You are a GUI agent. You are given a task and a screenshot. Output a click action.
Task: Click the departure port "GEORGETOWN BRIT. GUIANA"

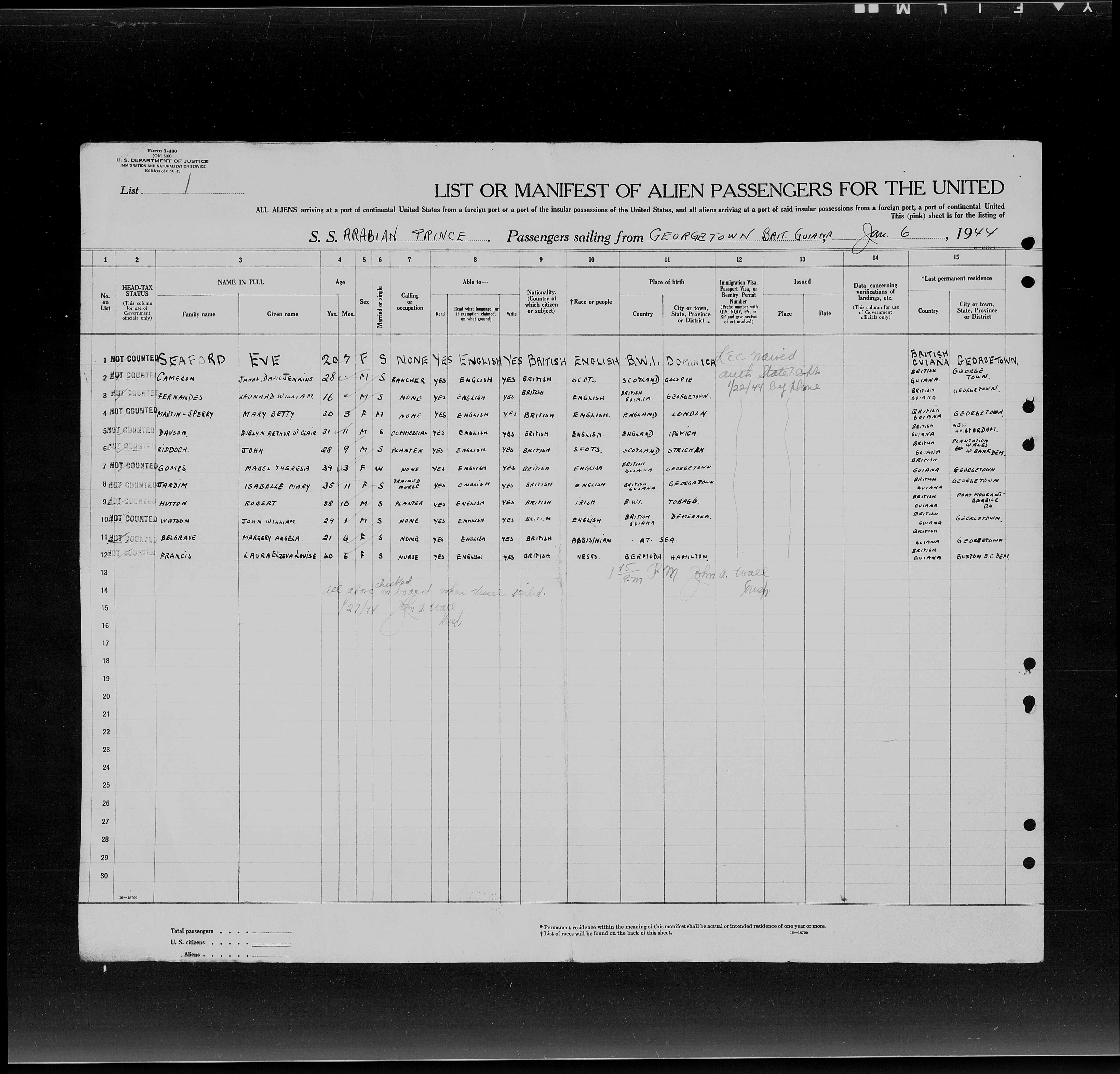point(742,235)
